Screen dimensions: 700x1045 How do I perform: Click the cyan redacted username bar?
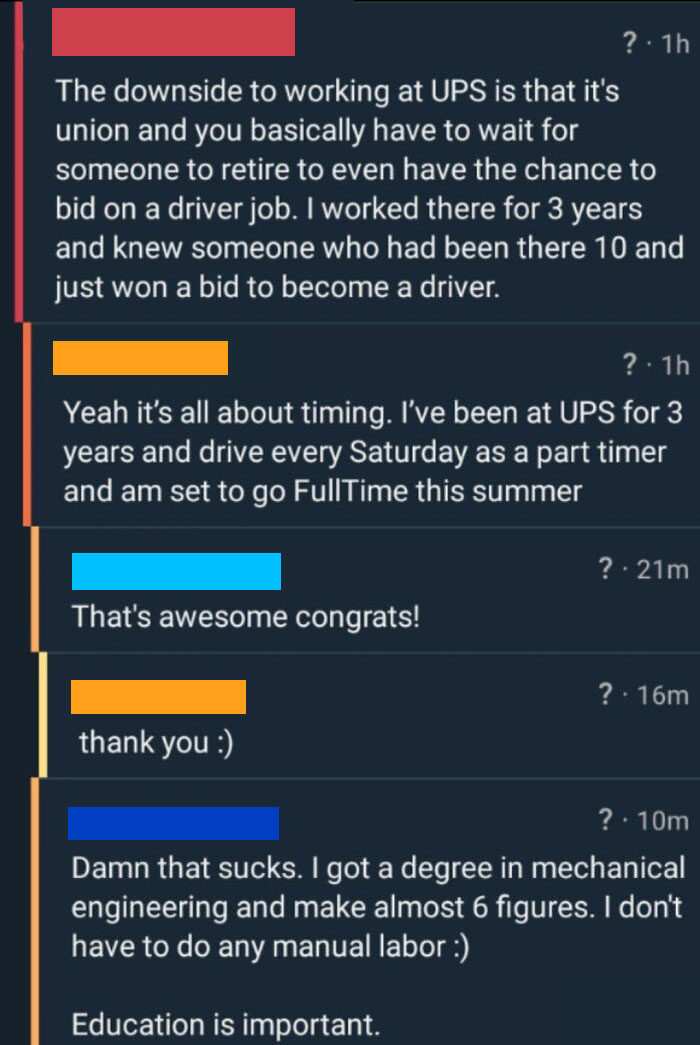click(x=176, y=570)
